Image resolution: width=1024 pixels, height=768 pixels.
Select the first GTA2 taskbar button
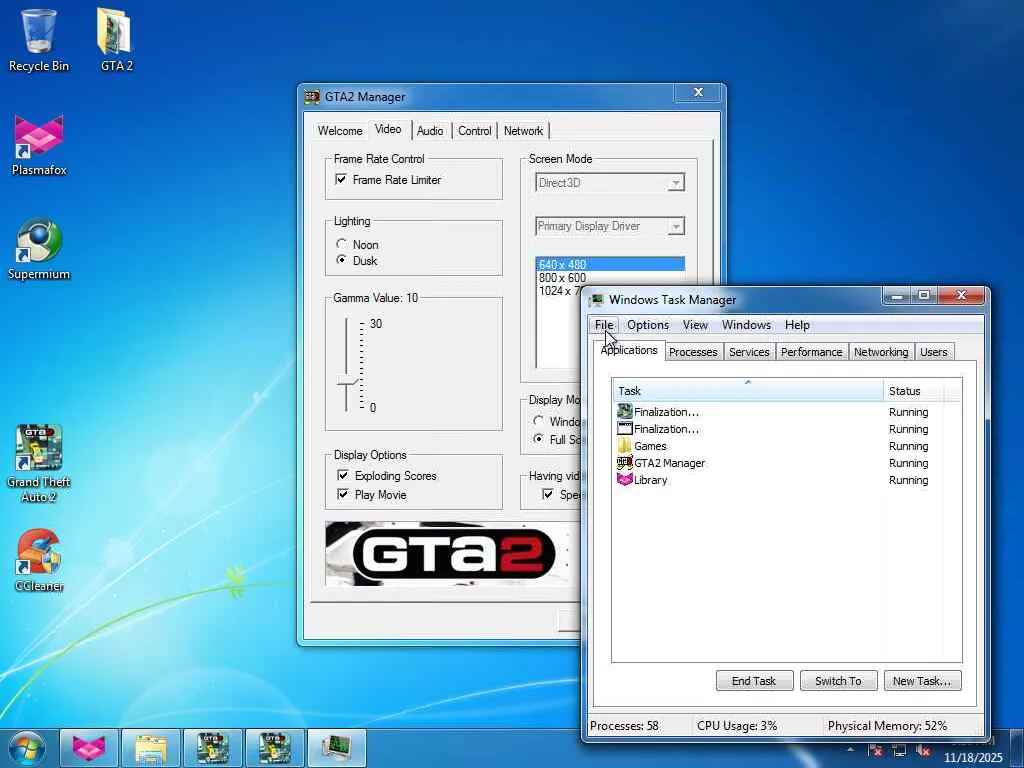coord(212,748)
